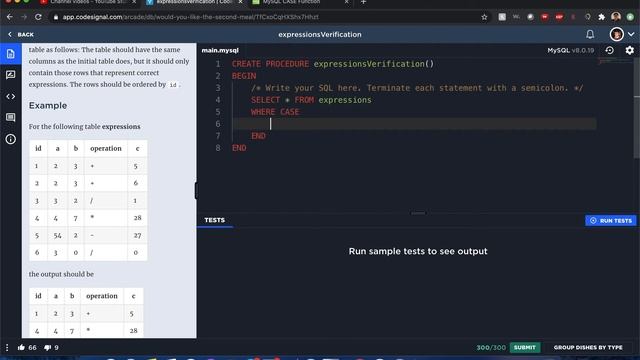Open a new browser tab

pyautogui.click(x=363, y=2)
